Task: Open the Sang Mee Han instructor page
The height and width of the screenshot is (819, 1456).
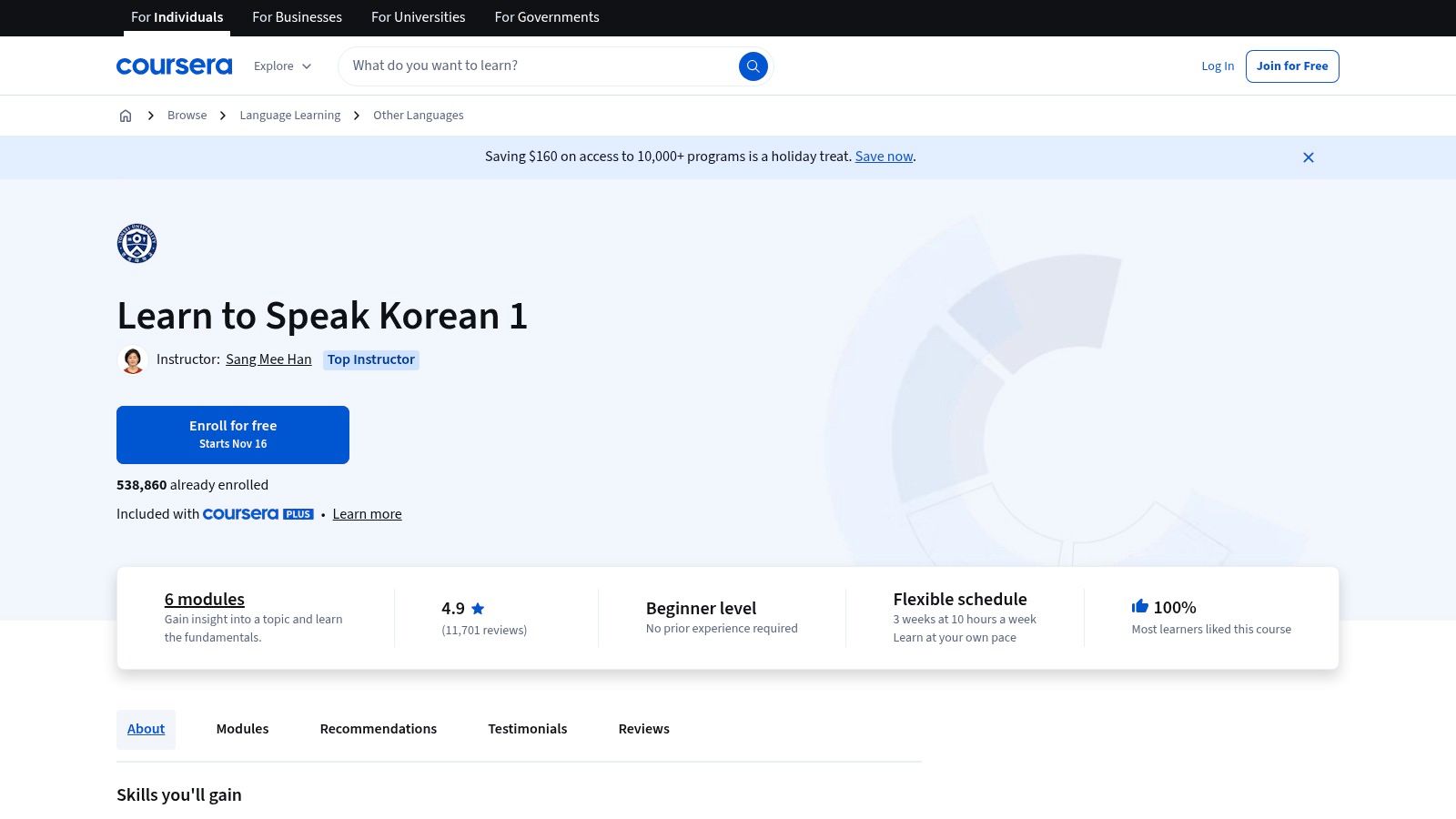Action: pyautogui.click(x=268, y=359)
